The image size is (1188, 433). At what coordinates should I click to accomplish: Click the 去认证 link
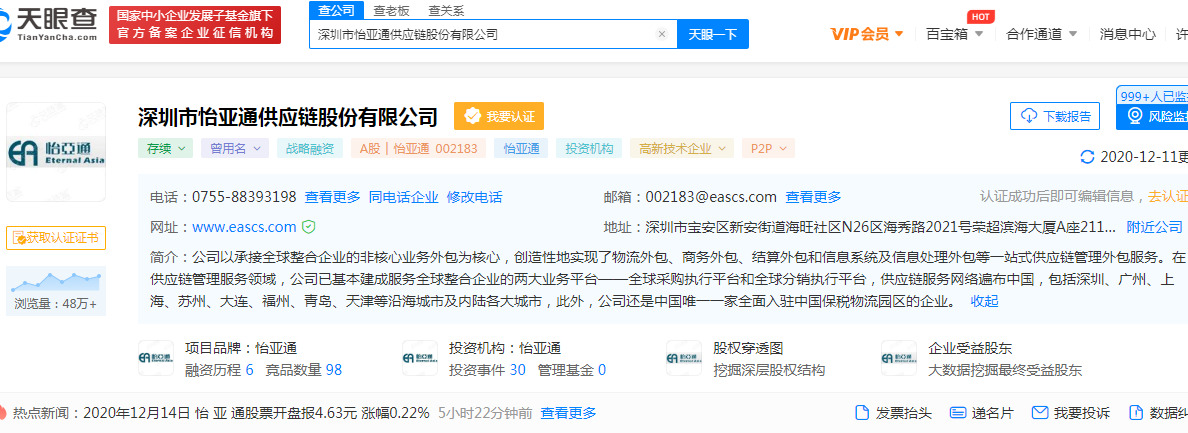1168,197
